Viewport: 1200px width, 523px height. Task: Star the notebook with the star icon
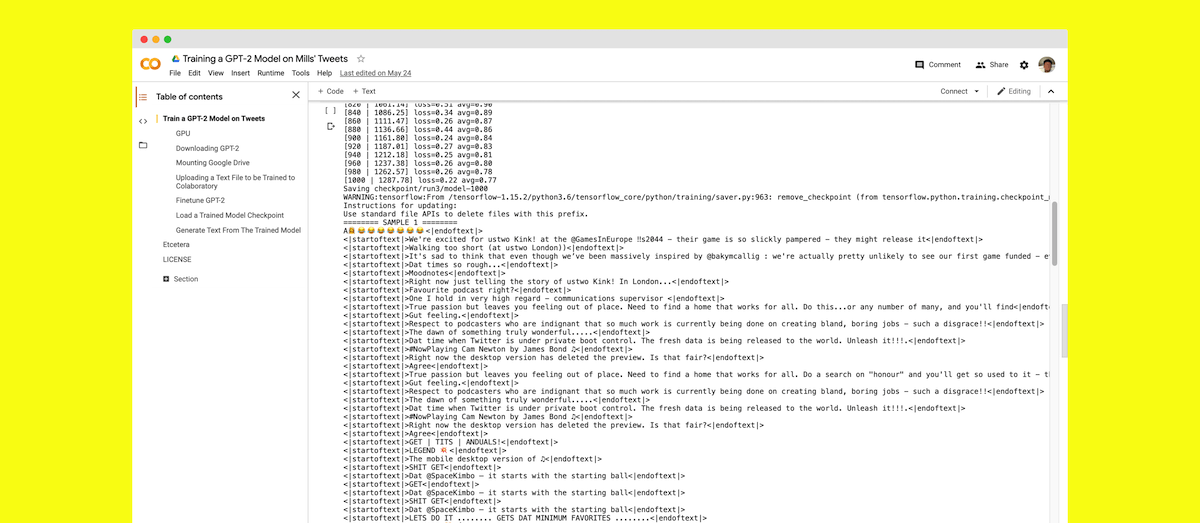click(x=361, y=59)
